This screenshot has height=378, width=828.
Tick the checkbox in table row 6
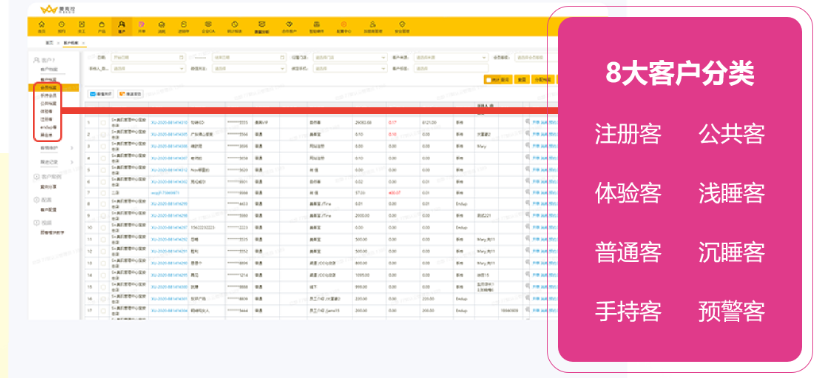coord(103,181)
